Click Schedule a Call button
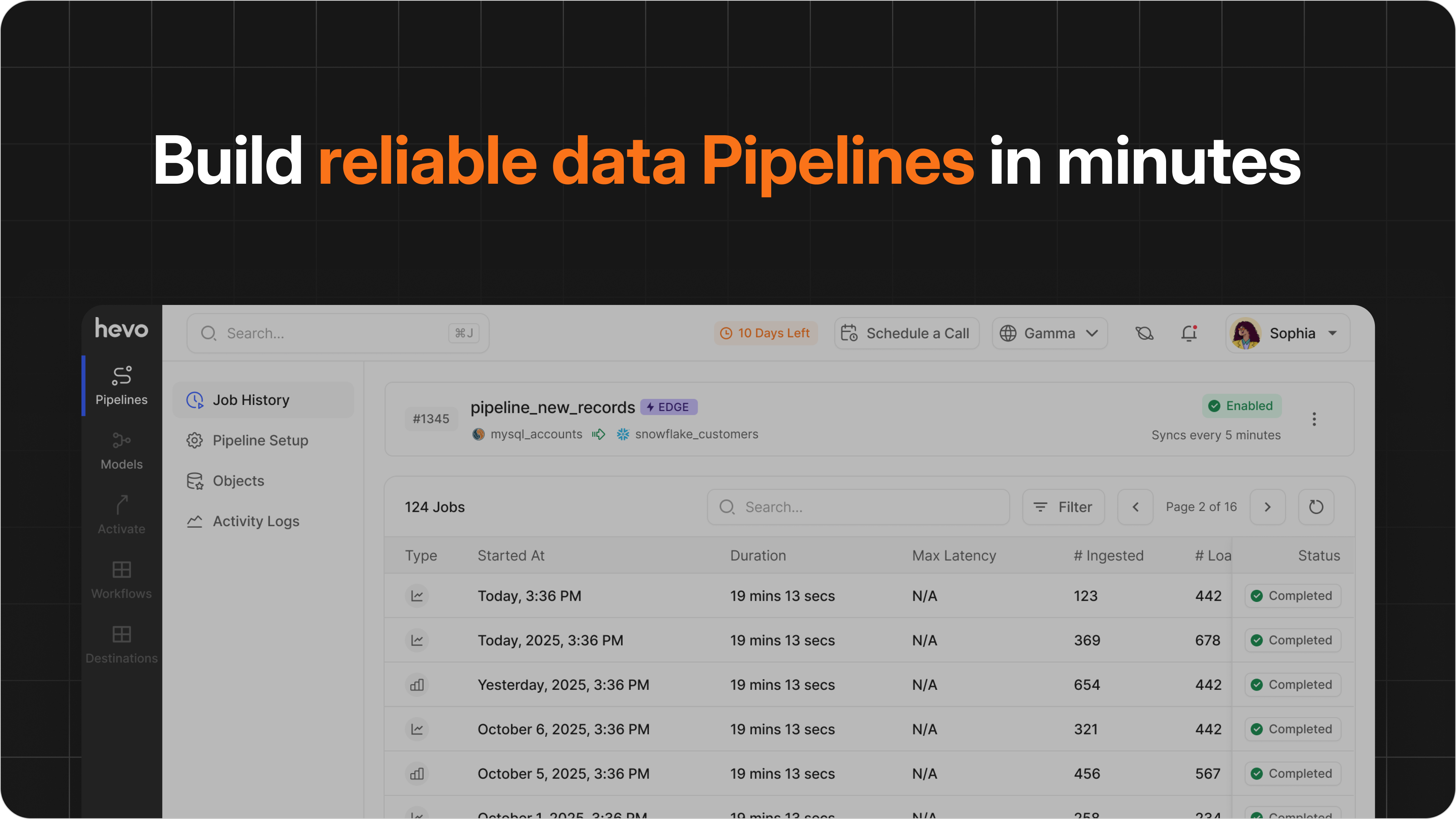The height and width of the screenshot is (819, 1456). (906, 333)
